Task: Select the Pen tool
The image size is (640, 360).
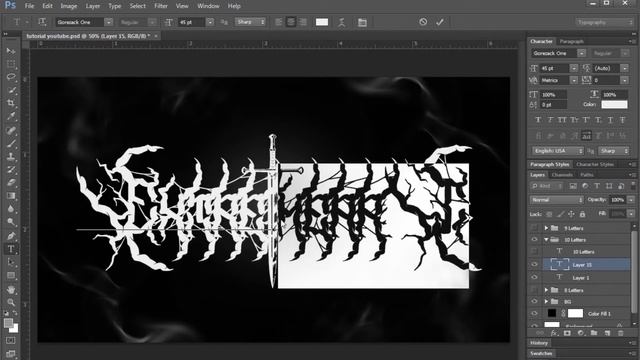Action: pos(11,236)
